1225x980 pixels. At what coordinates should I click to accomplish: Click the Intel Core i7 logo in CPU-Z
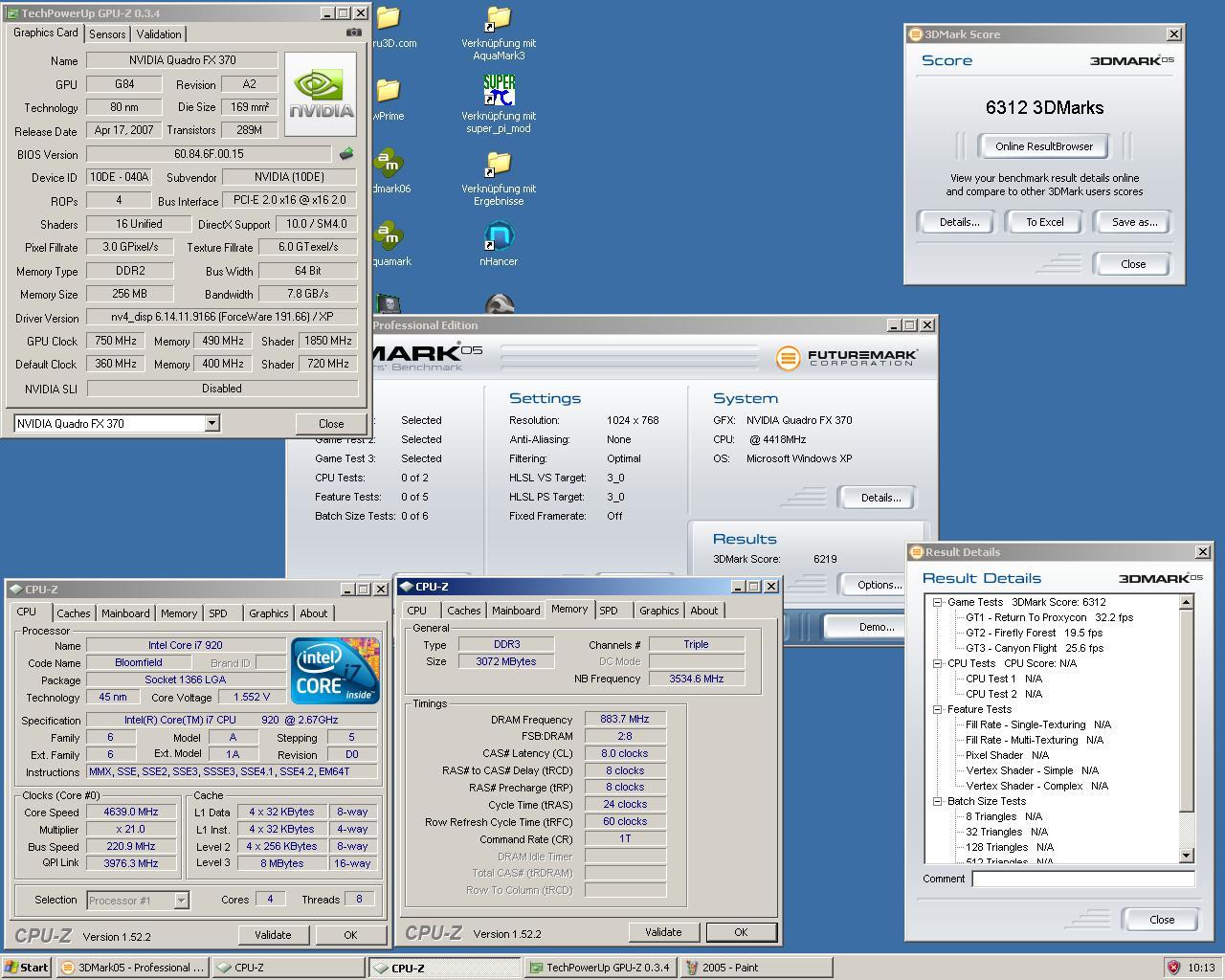(x=335, y=670)
